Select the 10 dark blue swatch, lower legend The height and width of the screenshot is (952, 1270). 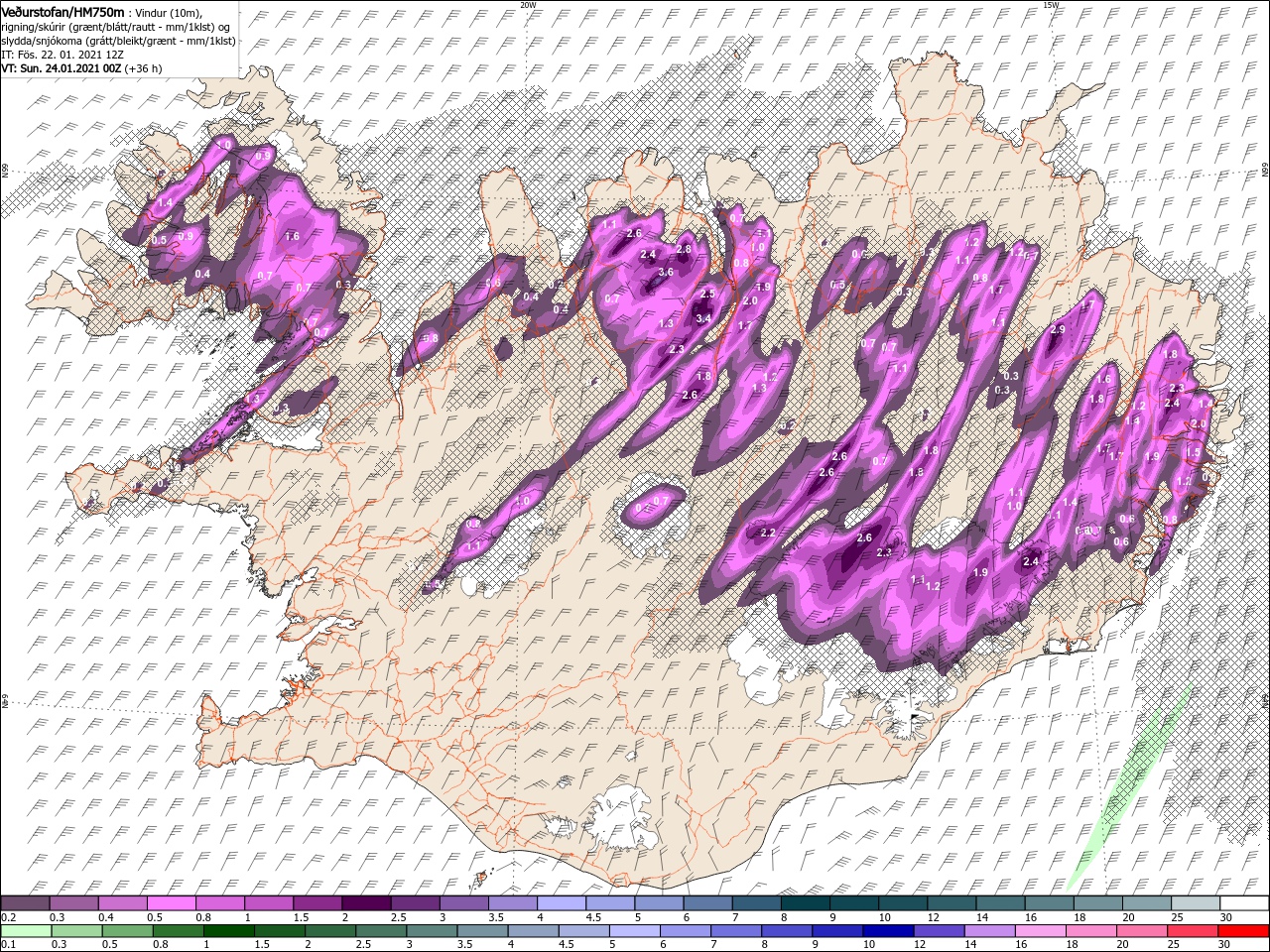coord(889,931)
